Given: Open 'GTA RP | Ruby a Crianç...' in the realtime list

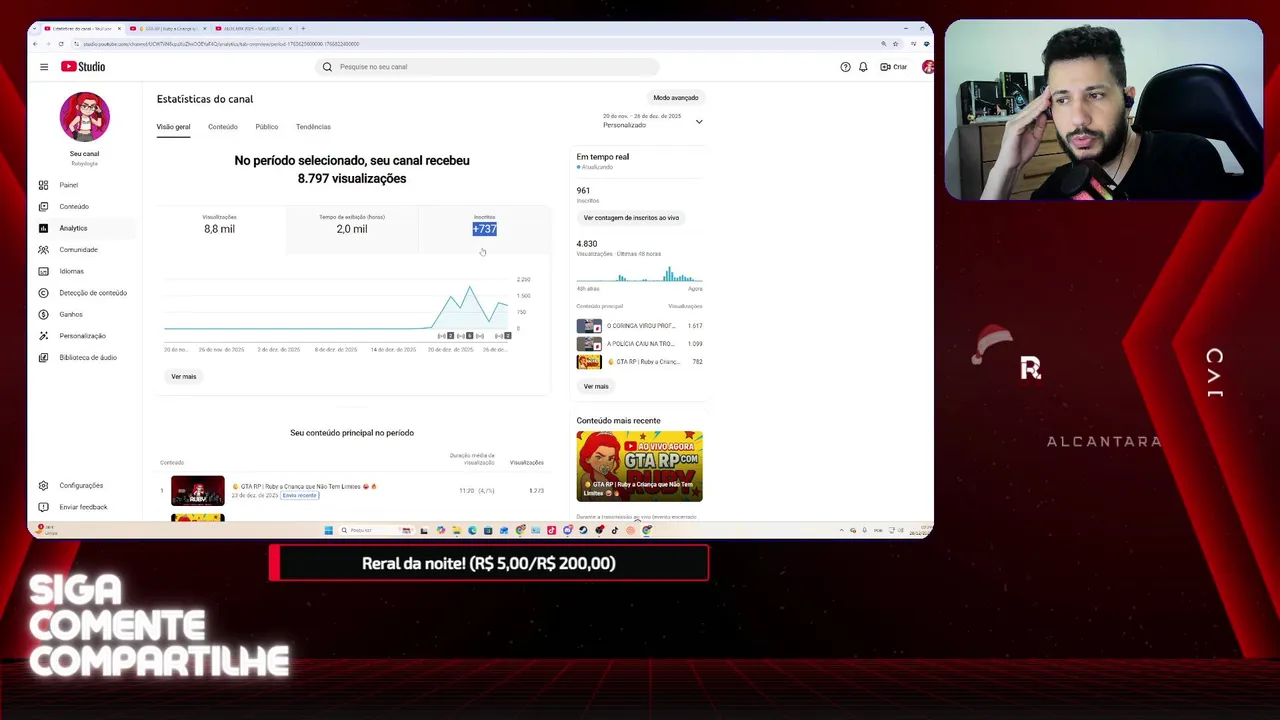Looking at the screenshot, I should click(x=640, y=362).
